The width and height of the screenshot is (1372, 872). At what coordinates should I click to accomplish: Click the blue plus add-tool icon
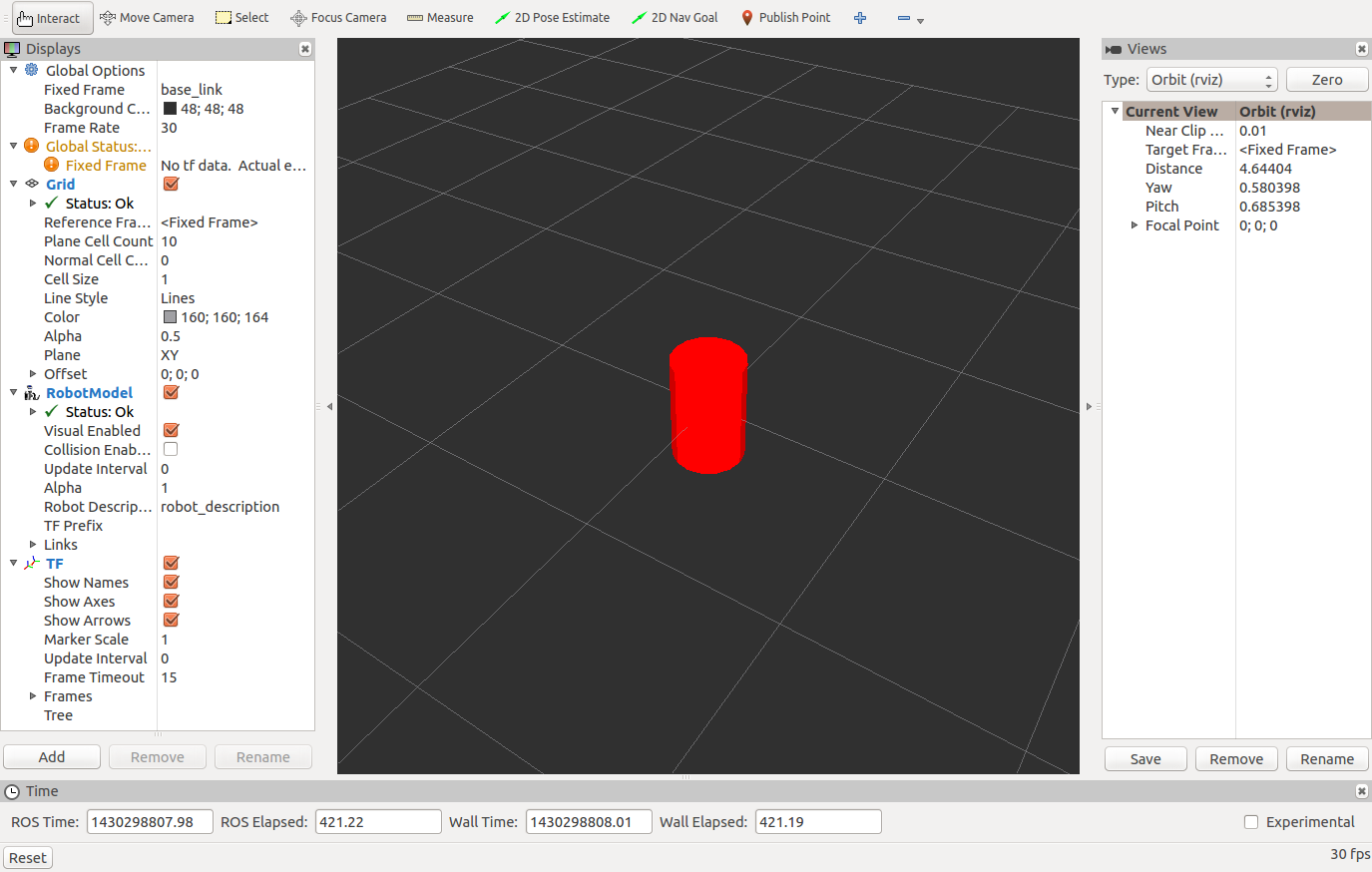(x=860, y=18)
